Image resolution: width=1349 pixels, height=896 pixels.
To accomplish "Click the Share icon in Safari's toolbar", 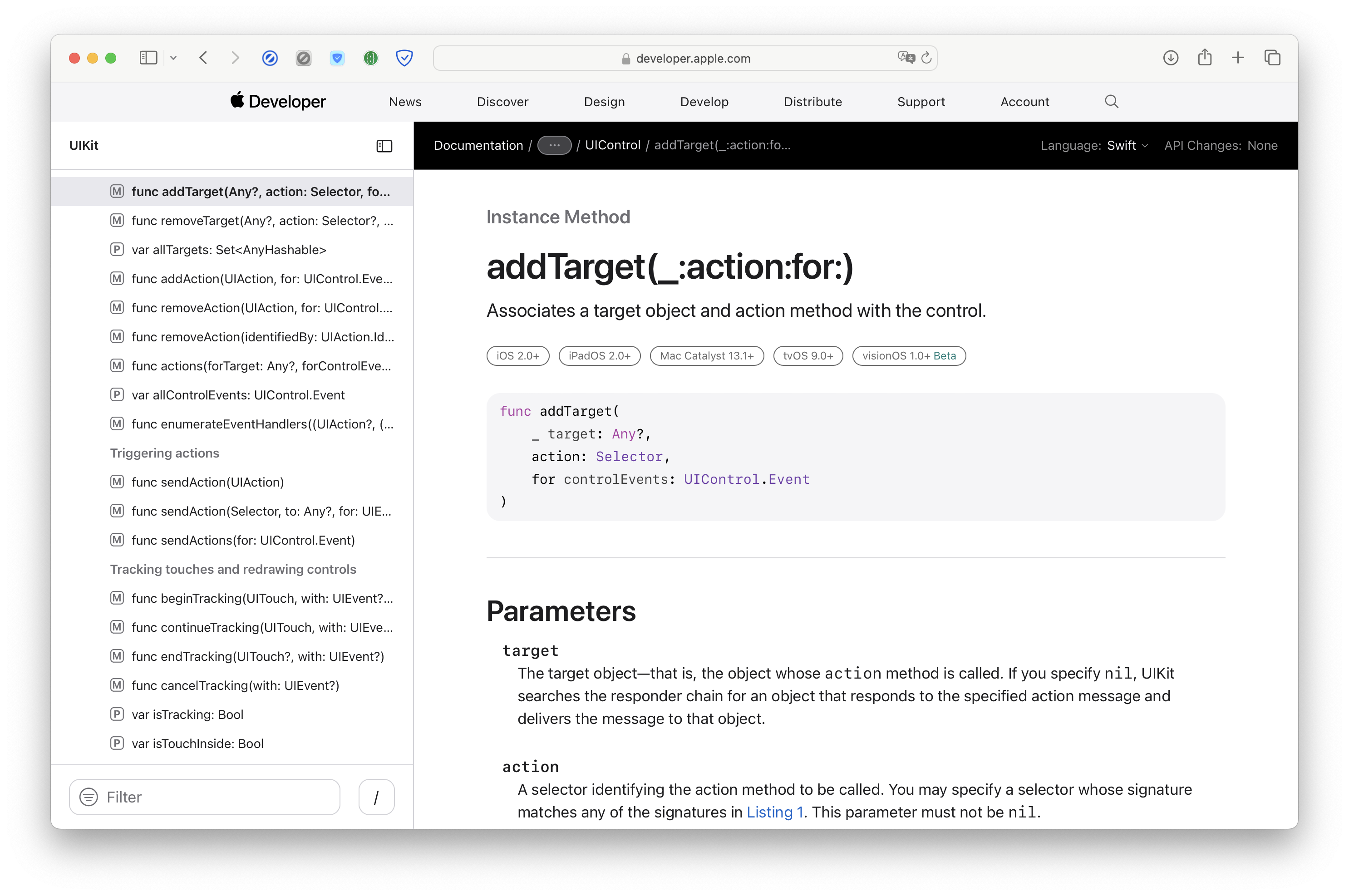I will pyautogui.click(x=1205, y=58).
